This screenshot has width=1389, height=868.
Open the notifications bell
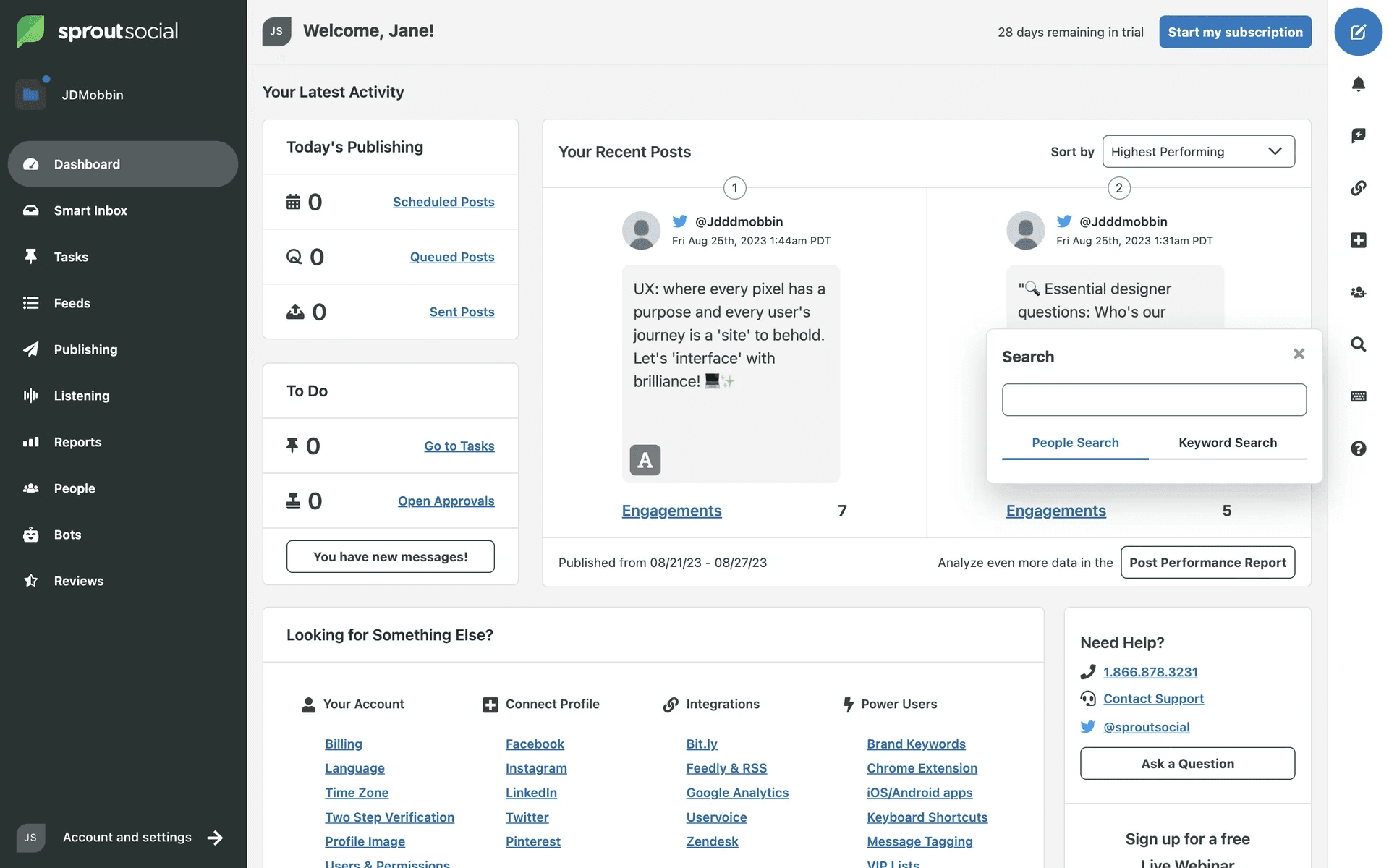(x=1358, y=84)
